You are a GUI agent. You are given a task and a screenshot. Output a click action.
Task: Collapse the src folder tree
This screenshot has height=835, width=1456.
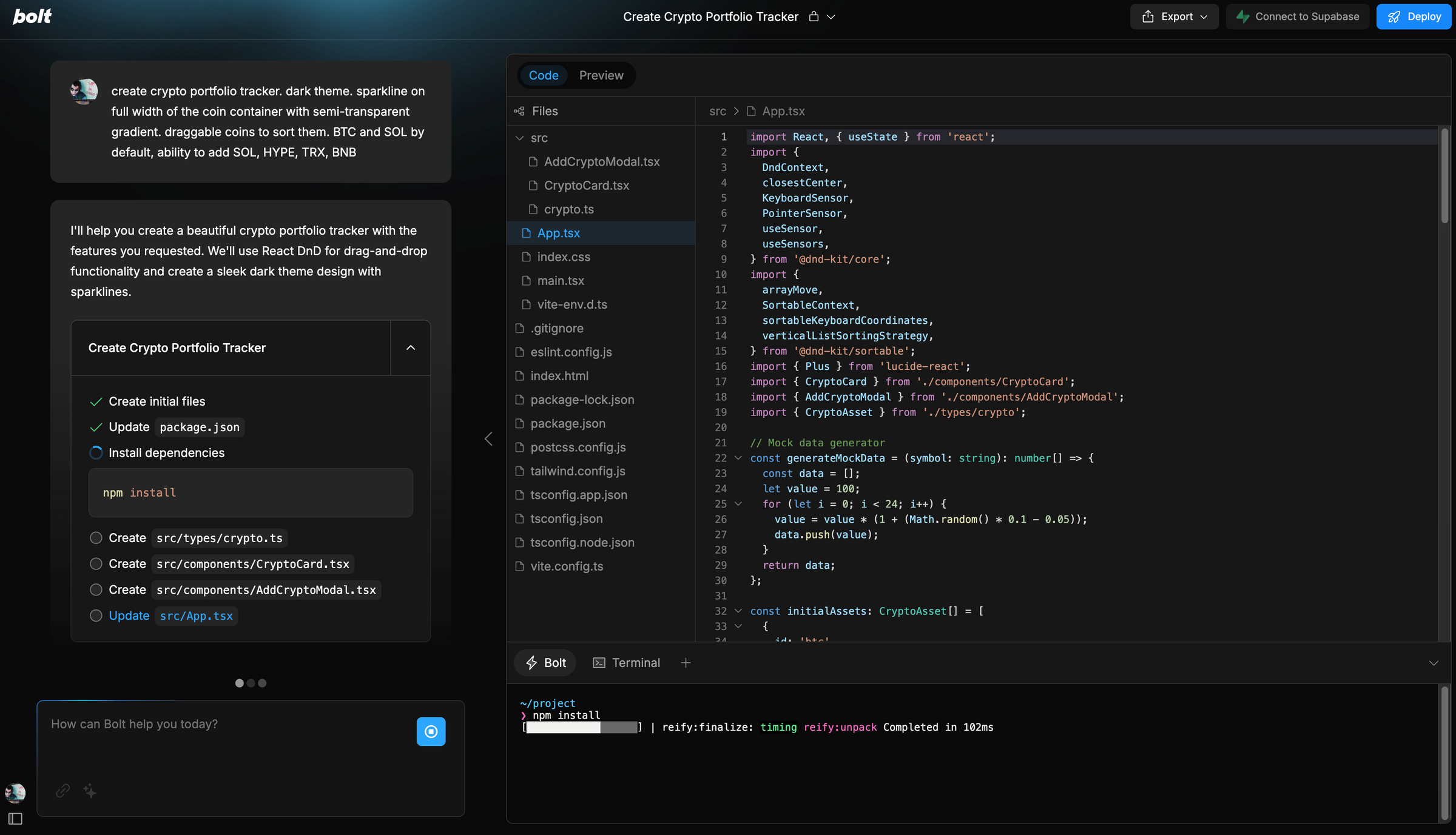(x=520, y=138)
